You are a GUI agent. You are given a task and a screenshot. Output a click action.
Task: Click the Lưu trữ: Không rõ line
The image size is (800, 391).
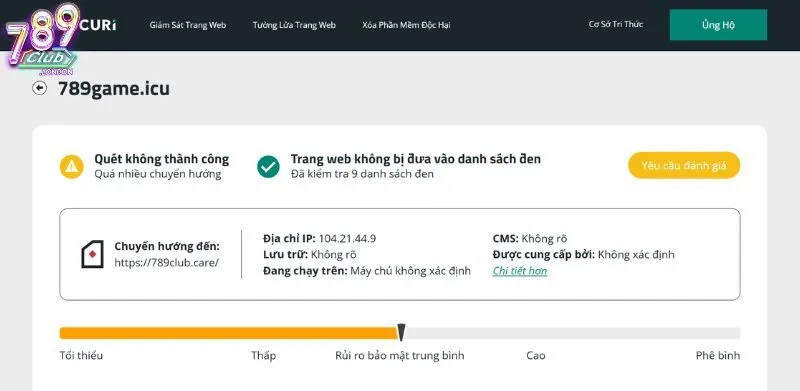tap(310, 255)
